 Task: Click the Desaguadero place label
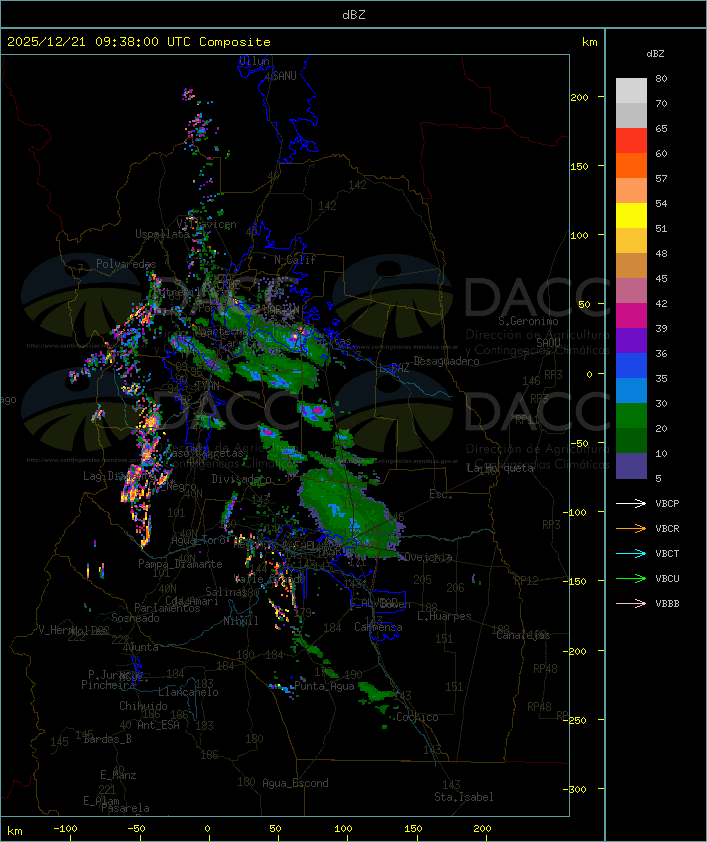pyautogui.click(x=447, y=361)
